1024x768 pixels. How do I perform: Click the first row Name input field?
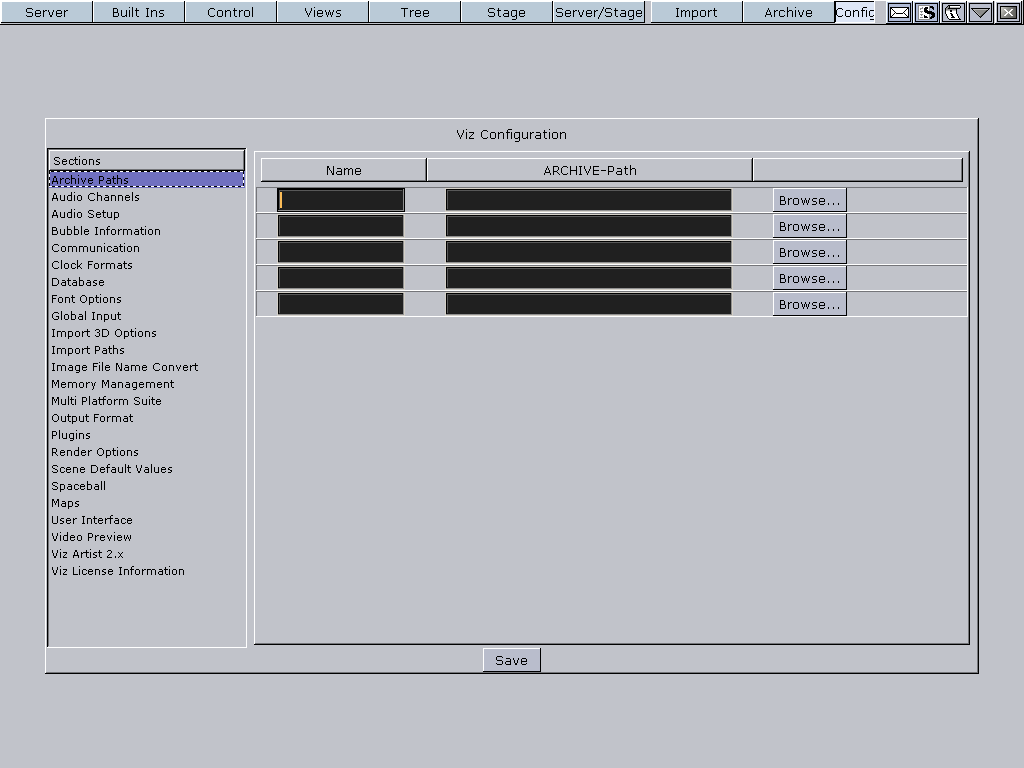point(341,200)
